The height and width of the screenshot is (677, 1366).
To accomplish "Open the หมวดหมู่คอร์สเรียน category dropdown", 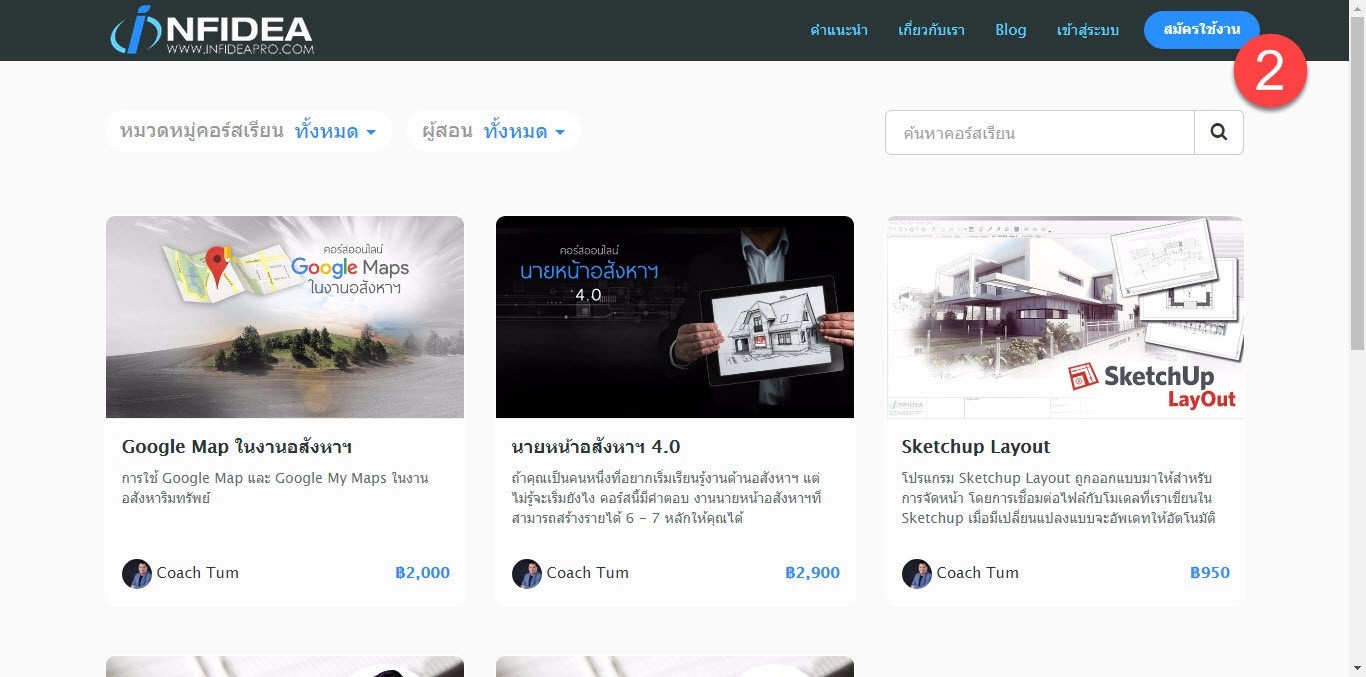I will 248,131.
